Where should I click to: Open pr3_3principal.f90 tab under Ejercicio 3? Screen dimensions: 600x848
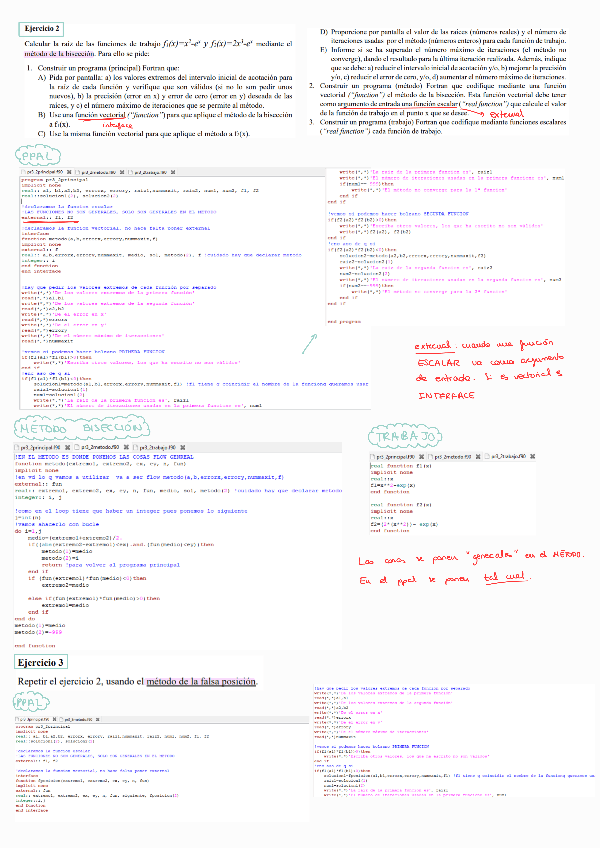(34, 719)
